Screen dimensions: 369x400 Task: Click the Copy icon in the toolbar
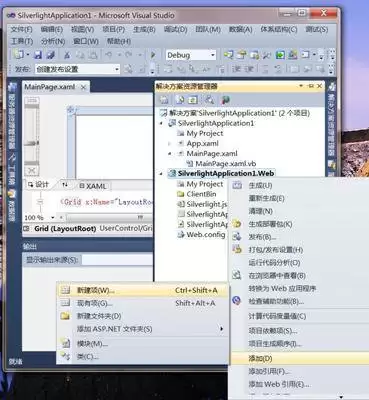80,55
